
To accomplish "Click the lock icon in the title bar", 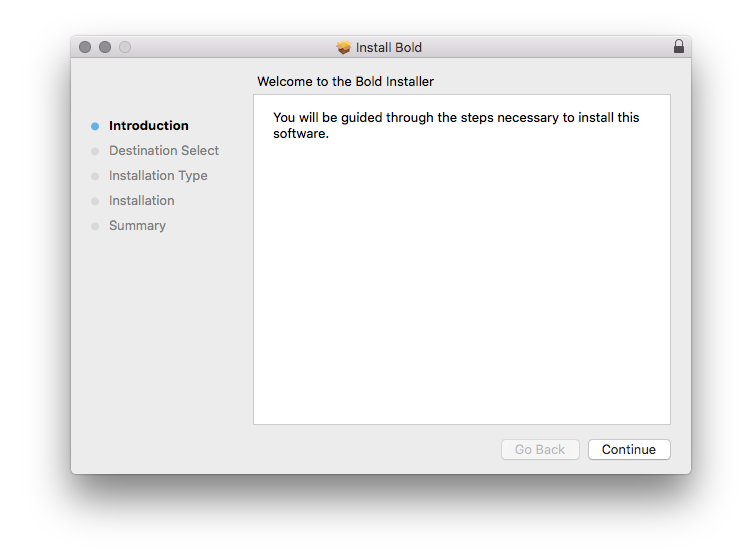I will (679, 47).
